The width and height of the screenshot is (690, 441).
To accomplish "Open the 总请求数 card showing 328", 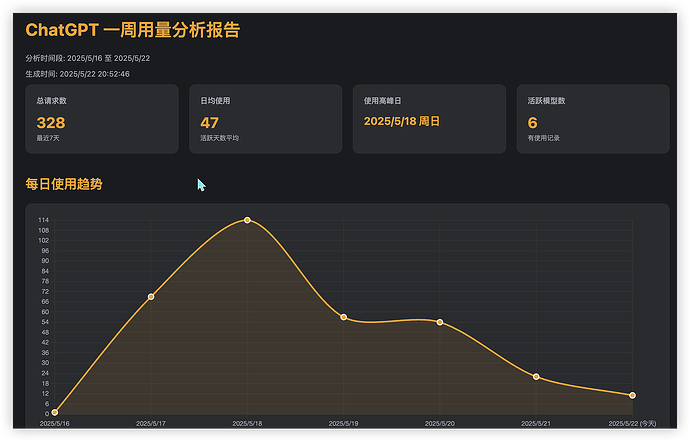I will (x=102, y=119).
